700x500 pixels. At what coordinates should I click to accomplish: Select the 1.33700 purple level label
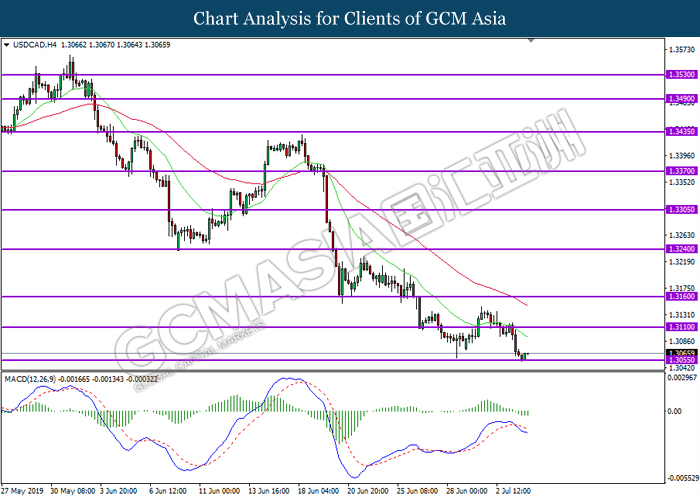[681, 171]
